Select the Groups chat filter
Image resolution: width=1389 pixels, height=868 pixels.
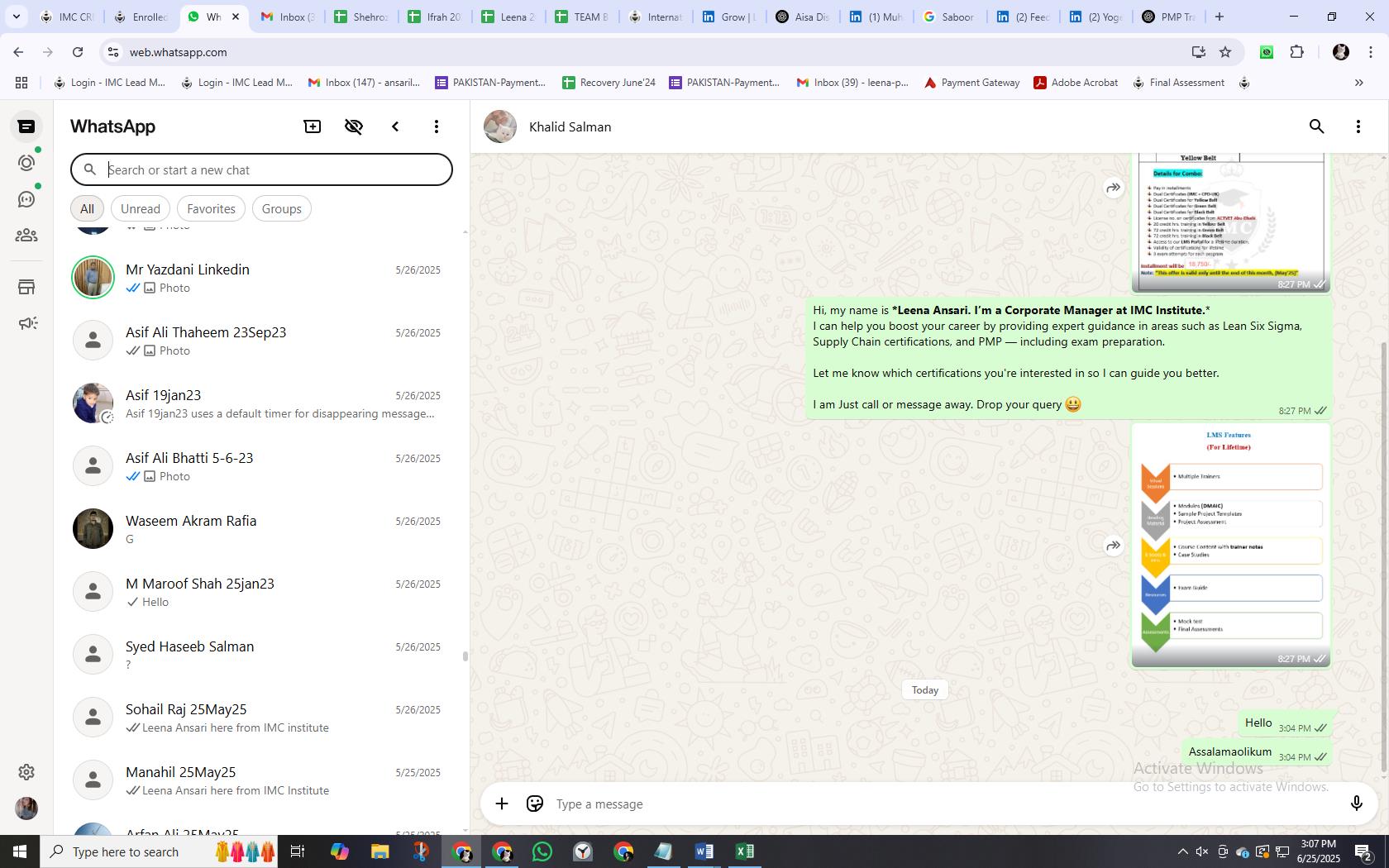282,209
